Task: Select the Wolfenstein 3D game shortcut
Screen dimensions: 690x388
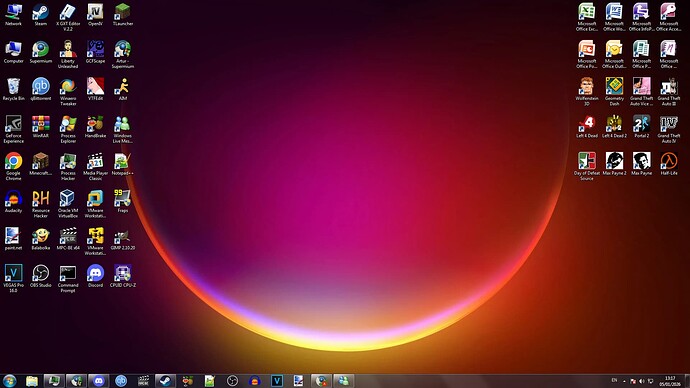Action: click(587, 92)
